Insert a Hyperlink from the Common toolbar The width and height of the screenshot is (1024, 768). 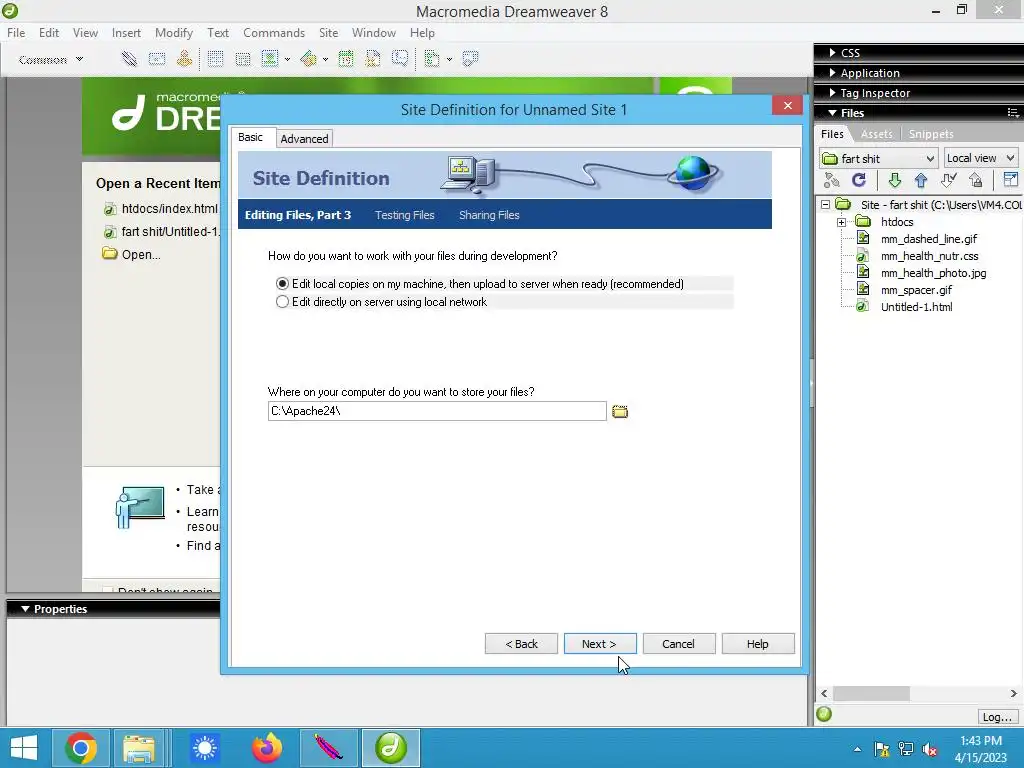[129, 59]
